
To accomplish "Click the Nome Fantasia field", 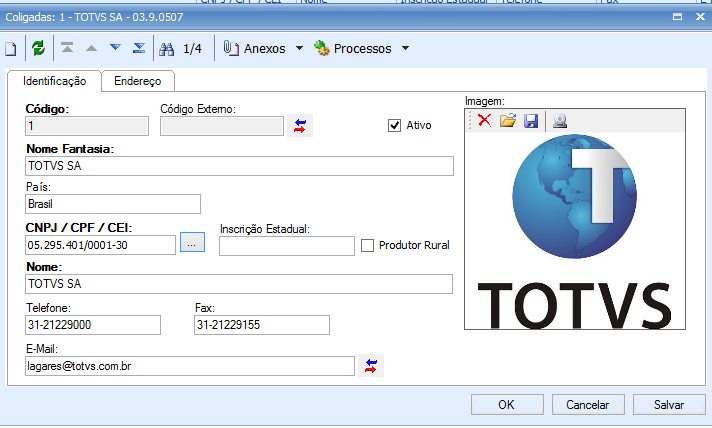I will tap(239, 166).
